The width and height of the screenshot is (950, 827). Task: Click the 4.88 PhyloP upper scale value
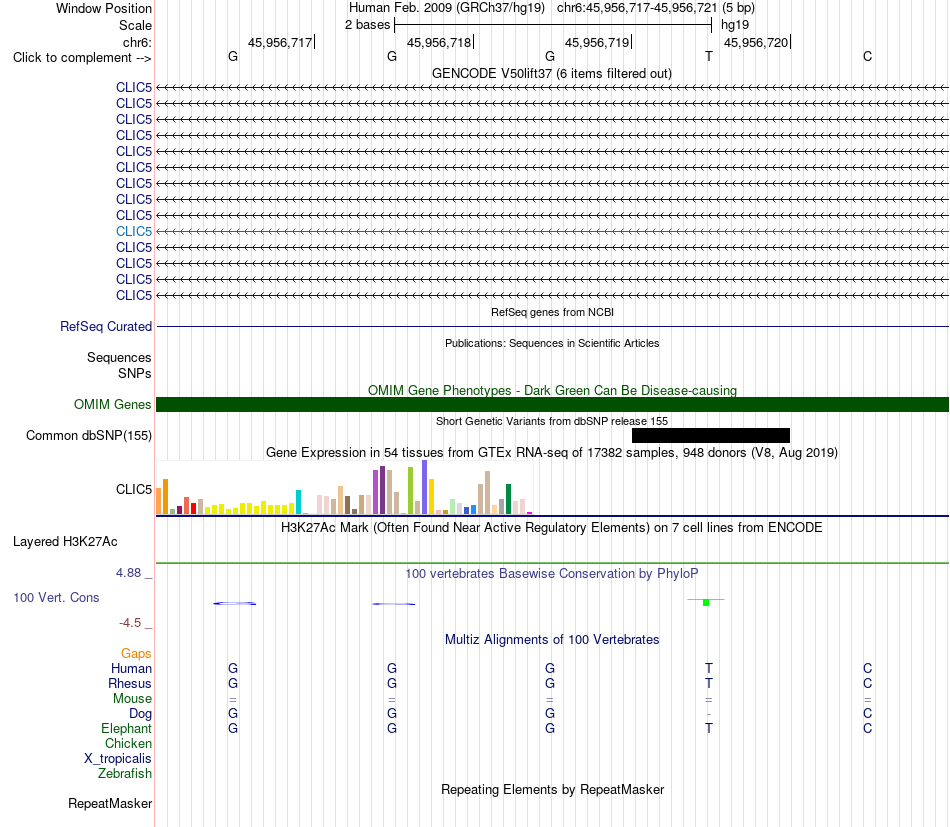128,573
